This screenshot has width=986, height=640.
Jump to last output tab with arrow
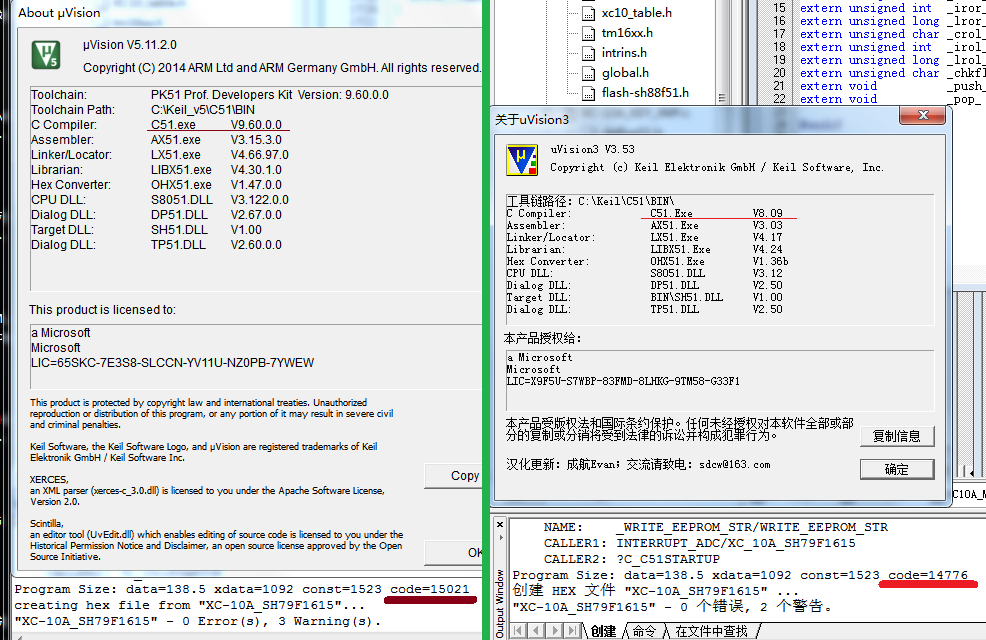click(x=572, y=631)
